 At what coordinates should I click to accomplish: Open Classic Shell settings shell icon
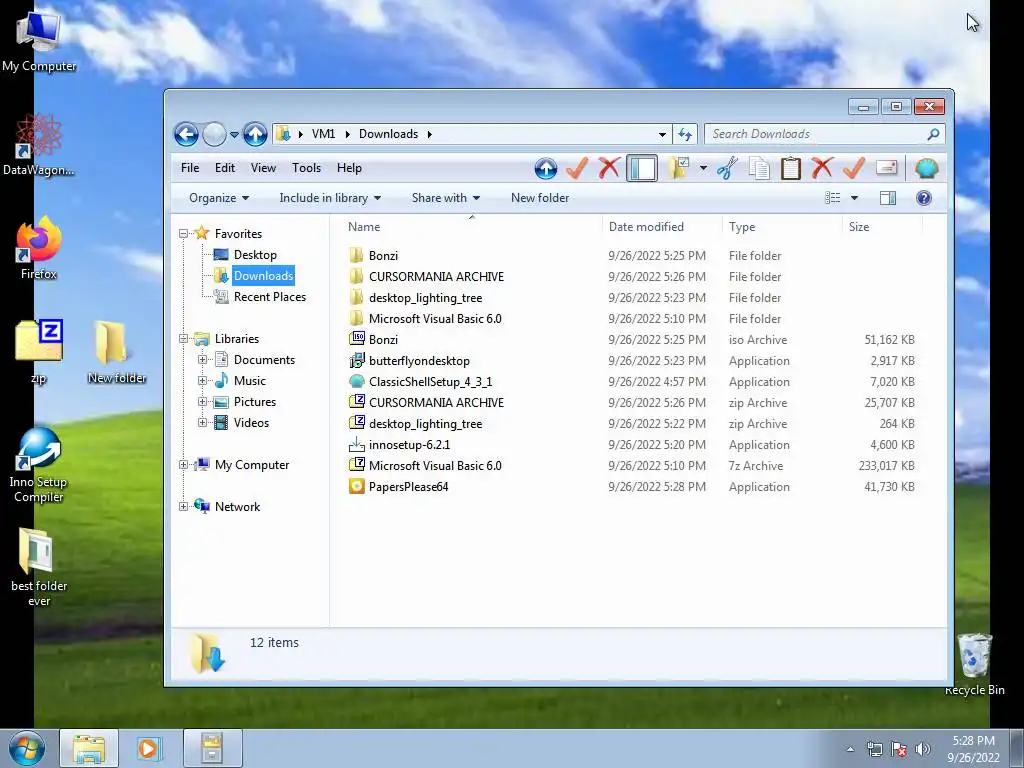927,168
